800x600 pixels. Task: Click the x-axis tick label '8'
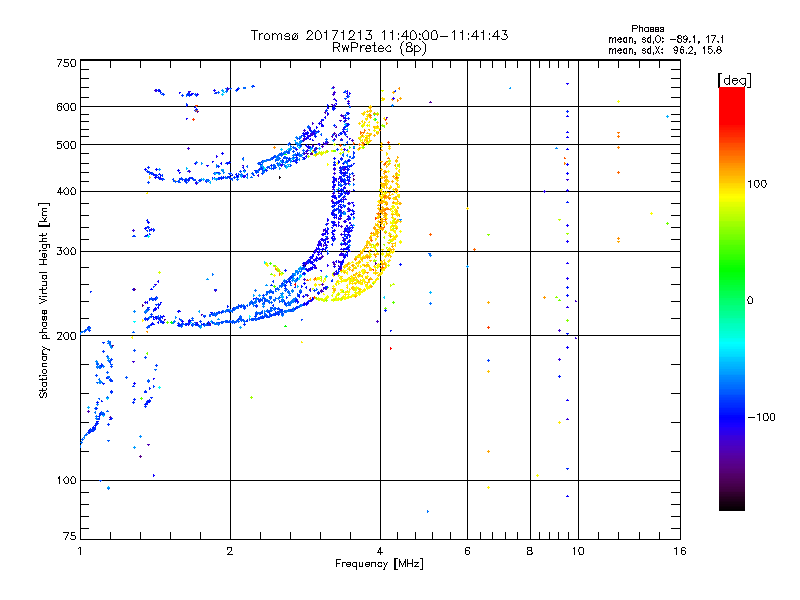530,551
